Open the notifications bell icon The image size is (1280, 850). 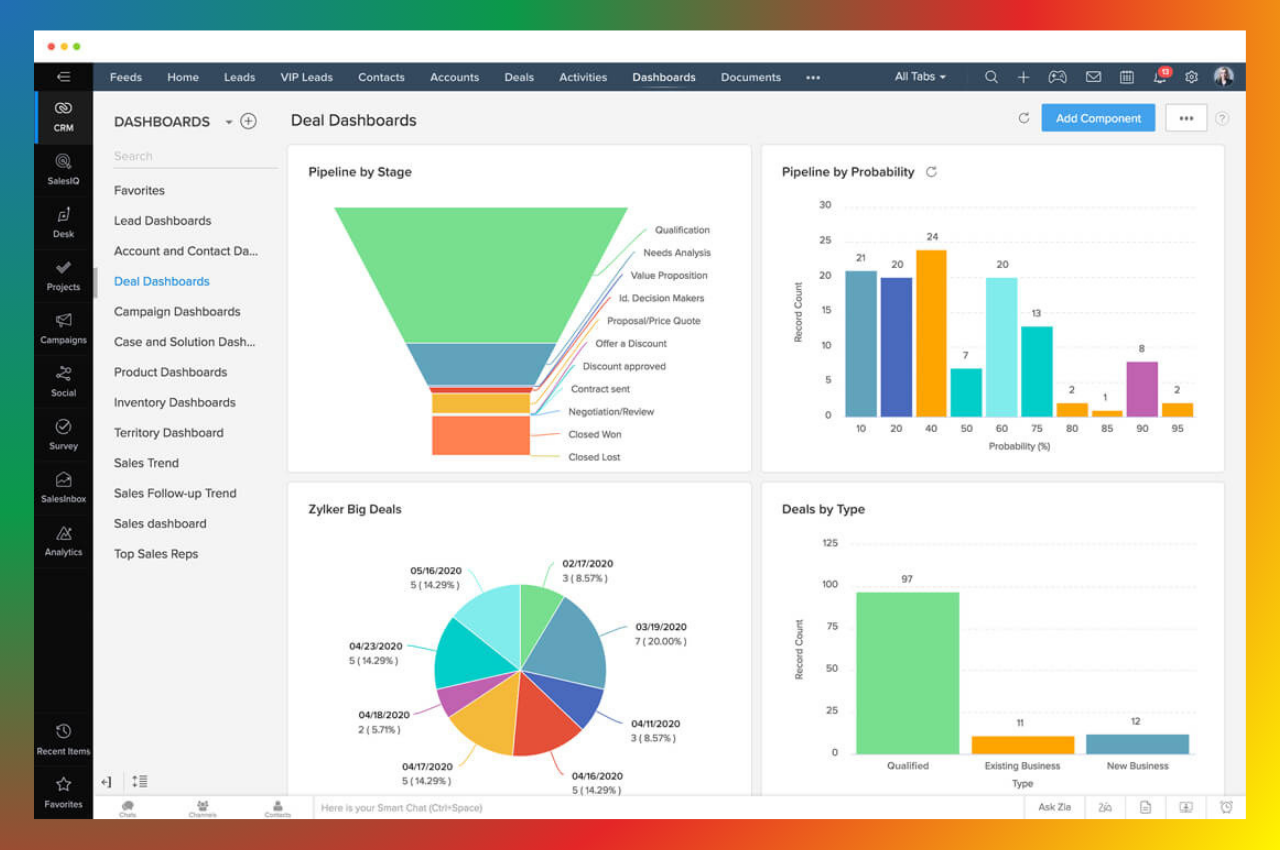(x=1160, y=77)
